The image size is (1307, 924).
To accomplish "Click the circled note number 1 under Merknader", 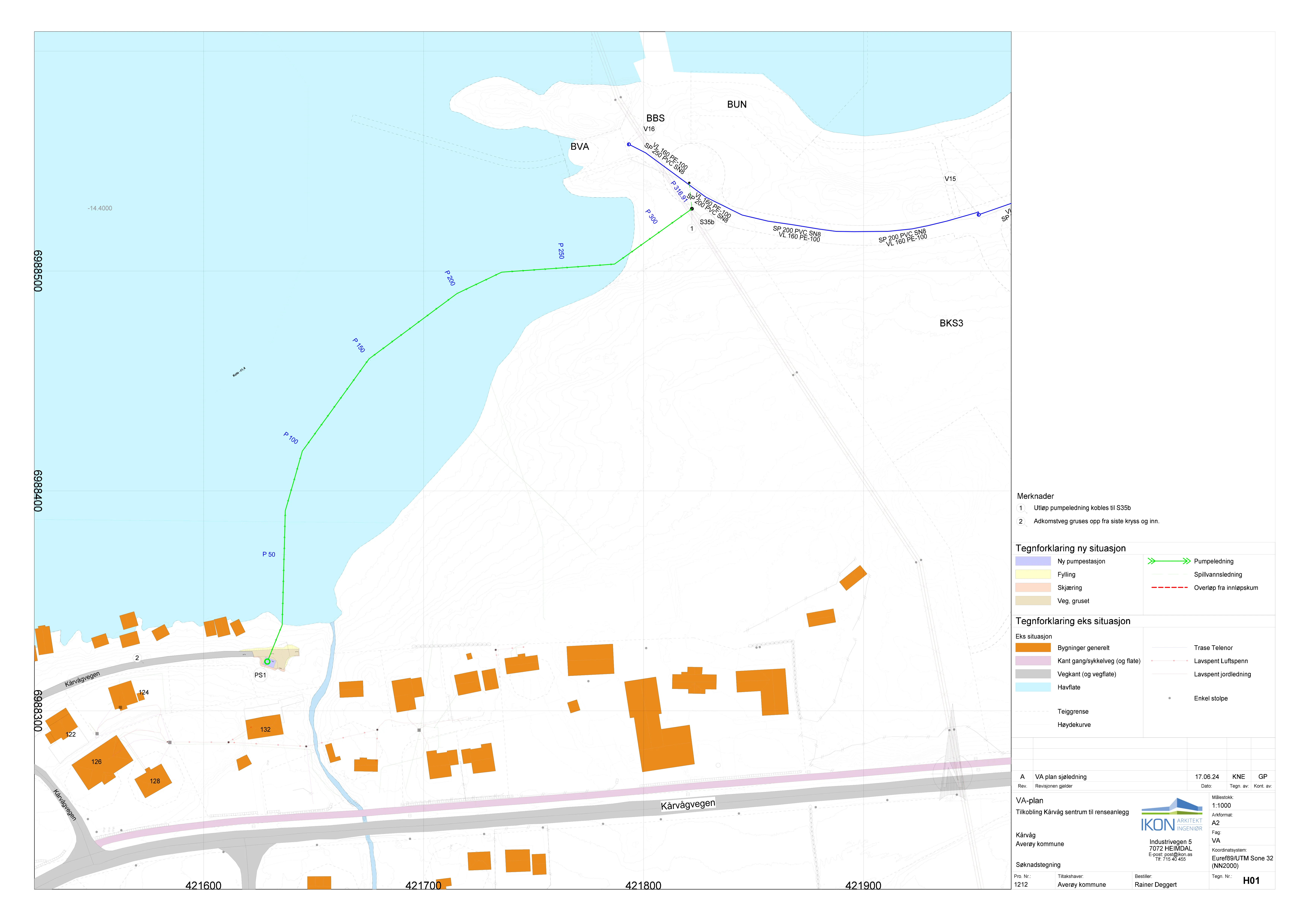I will coord(1021,508).
